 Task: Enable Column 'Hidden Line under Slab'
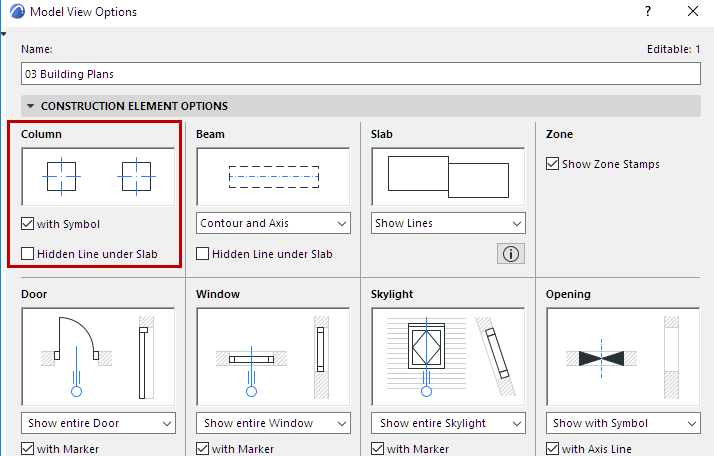[x=28, y=254]
